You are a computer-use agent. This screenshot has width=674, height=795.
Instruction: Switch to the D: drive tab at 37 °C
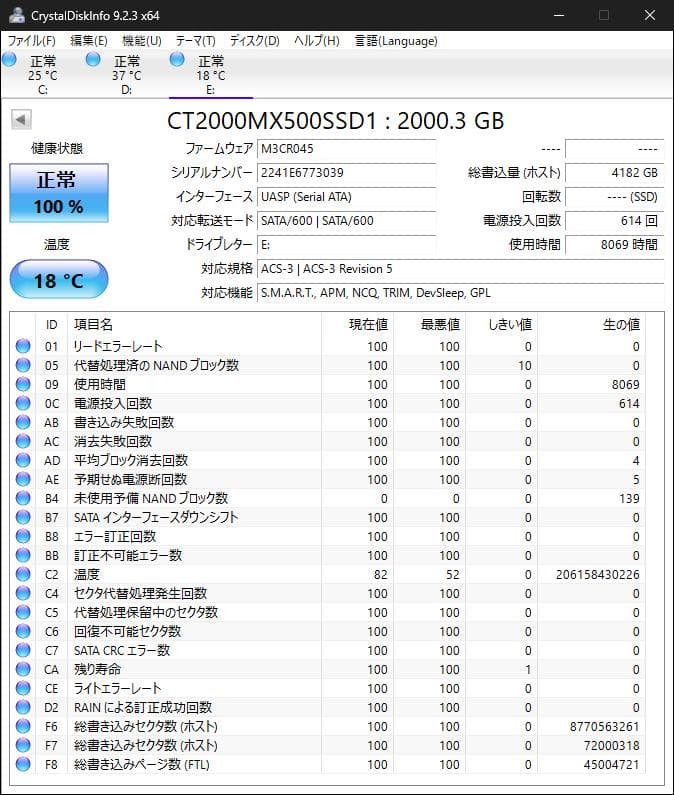127,75
